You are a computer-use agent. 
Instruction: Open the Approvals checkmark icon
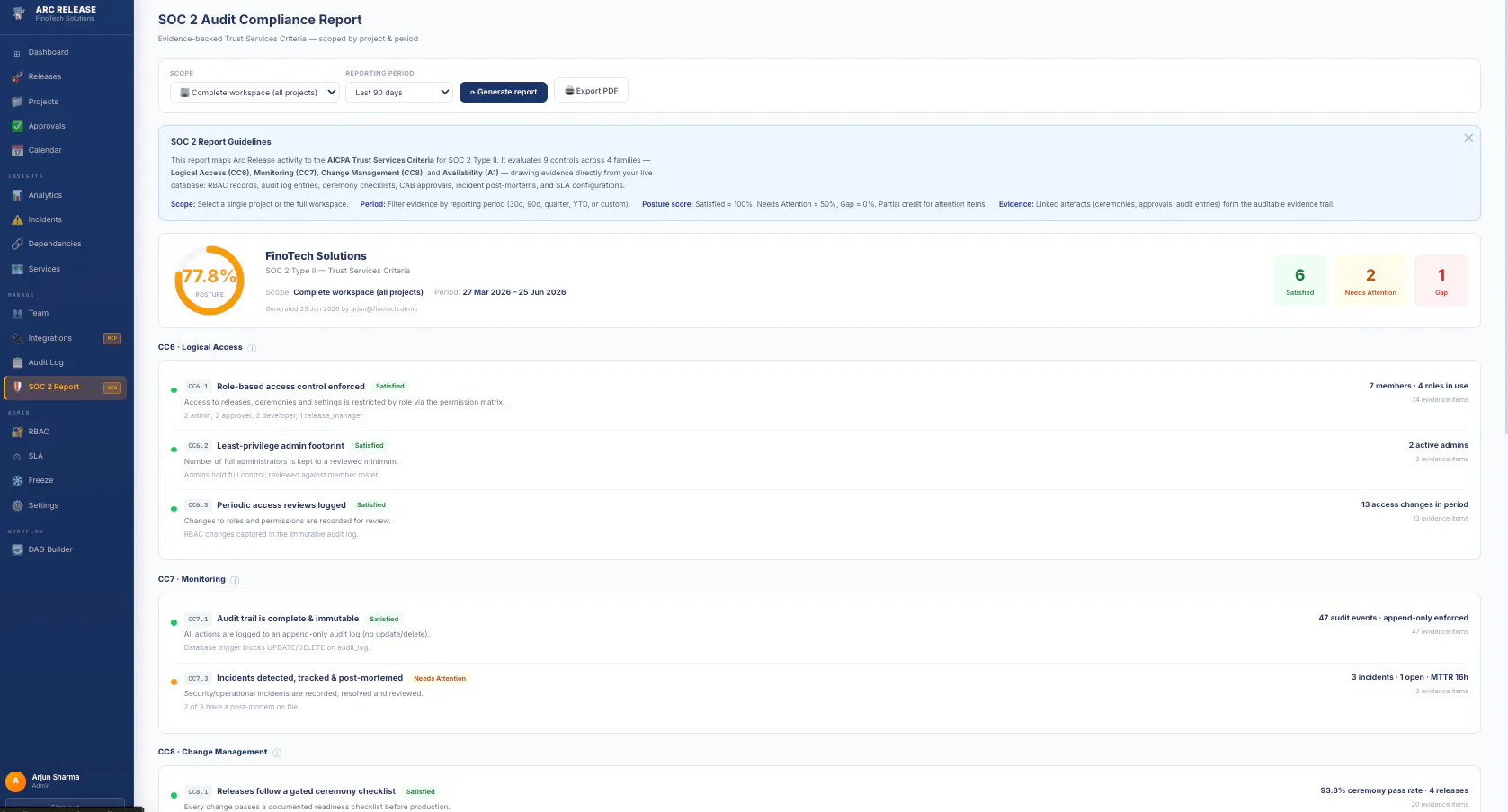17,126
